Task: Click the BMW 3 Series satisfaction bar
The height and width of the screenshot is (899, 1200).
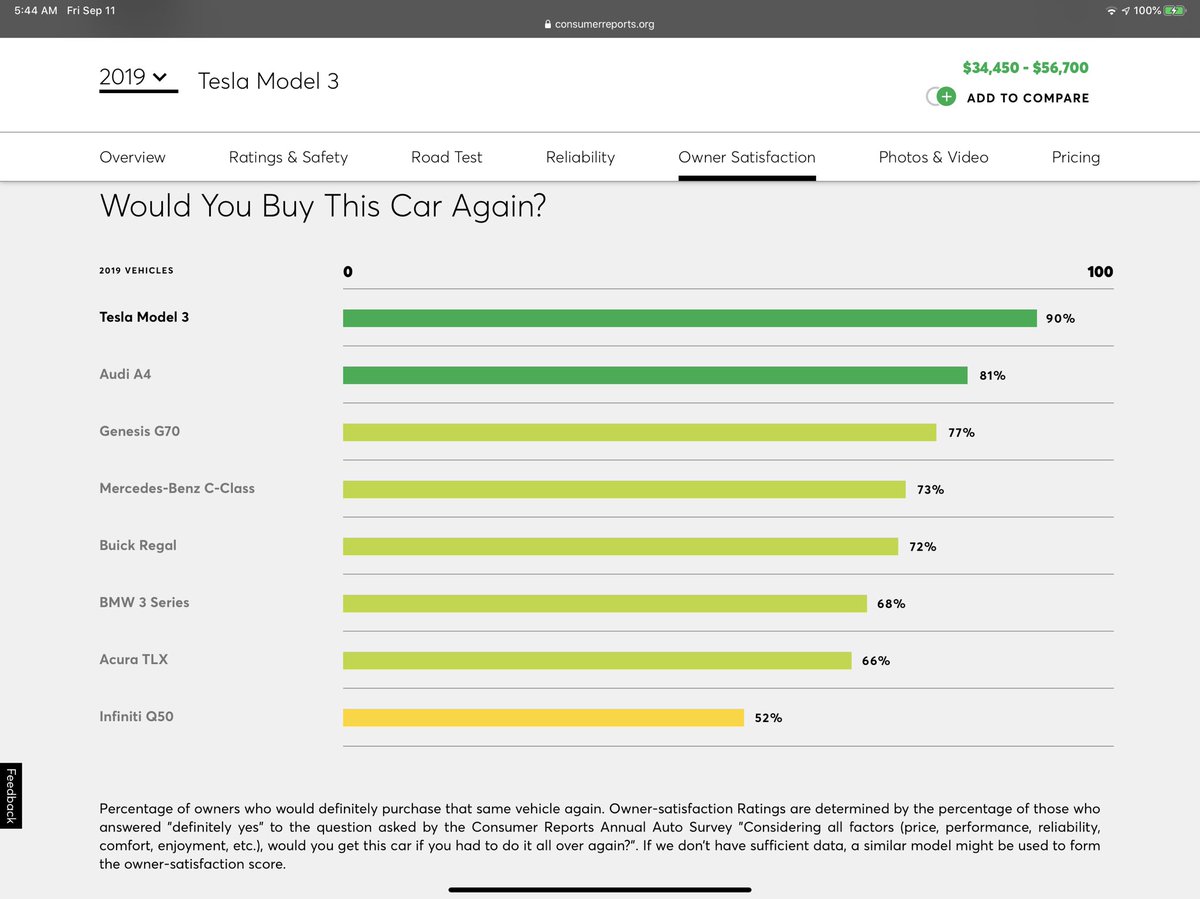Action: (605, 603)
